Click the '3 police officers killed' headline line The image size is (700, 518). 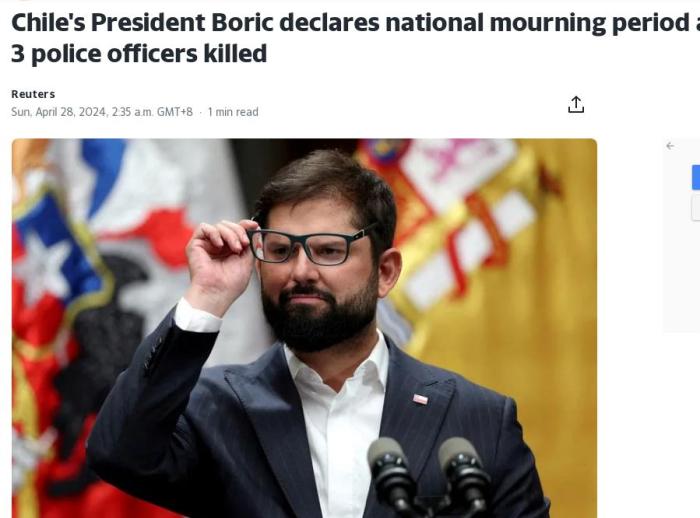coord(139,54)
